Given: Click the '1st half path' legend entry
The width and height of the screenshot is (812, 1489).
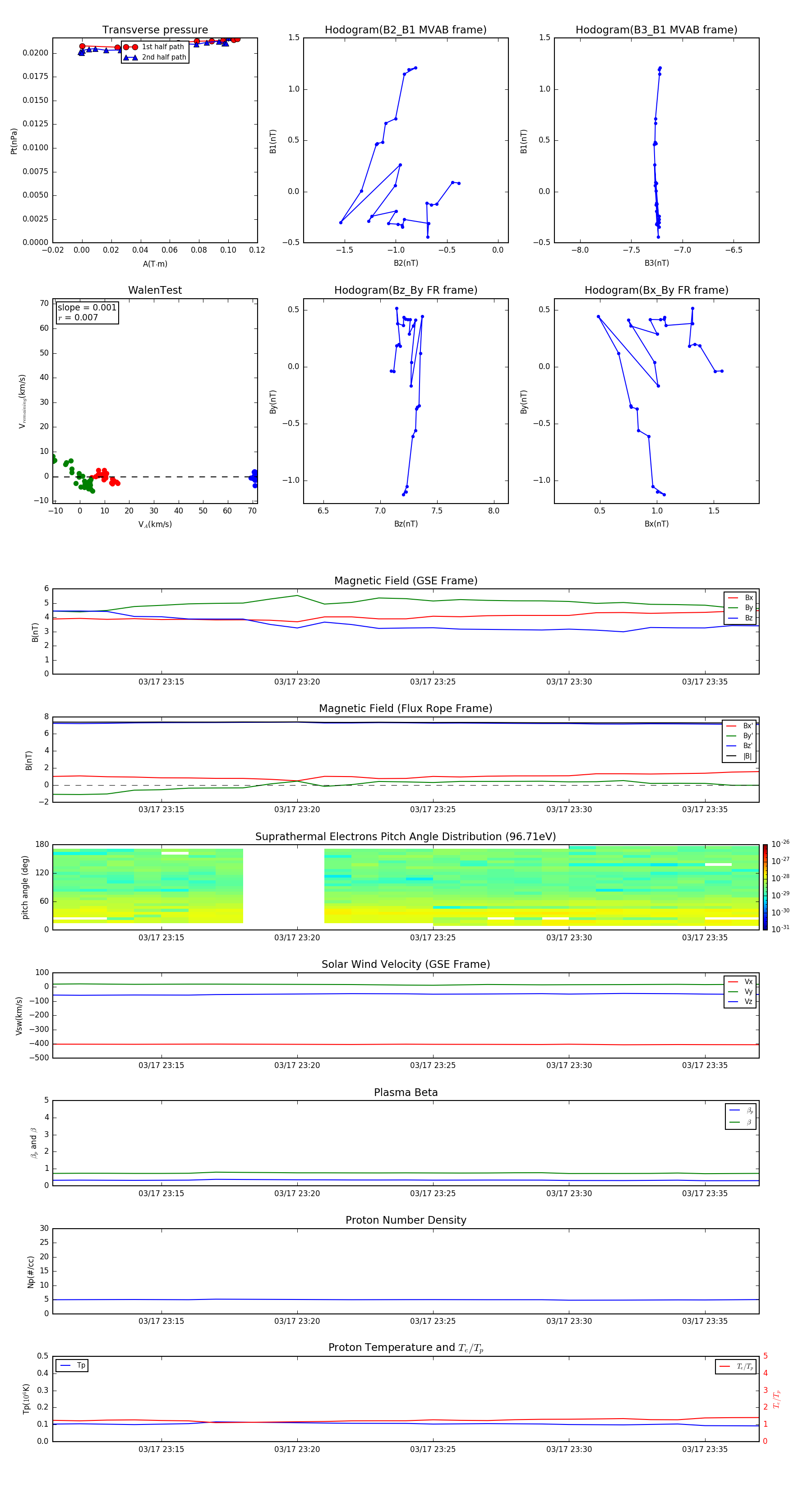Looking at the screenshot, I should click(154, 47).
